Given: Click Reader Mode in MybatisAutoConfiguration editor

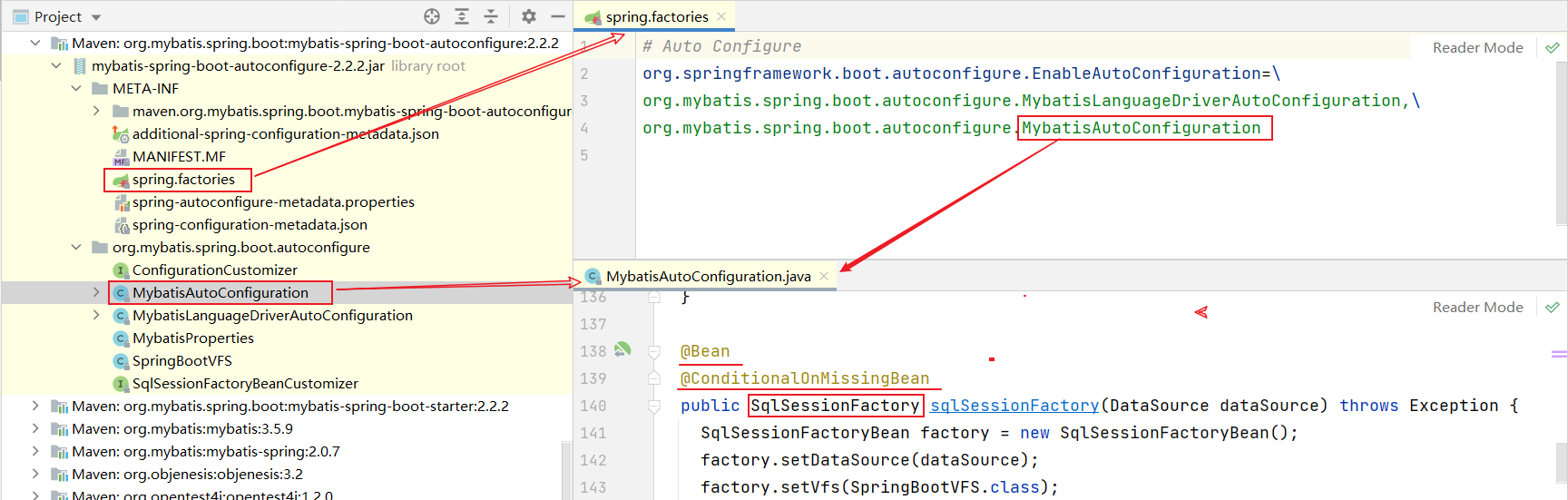Looking at the screenshot, I should 1477,308.
